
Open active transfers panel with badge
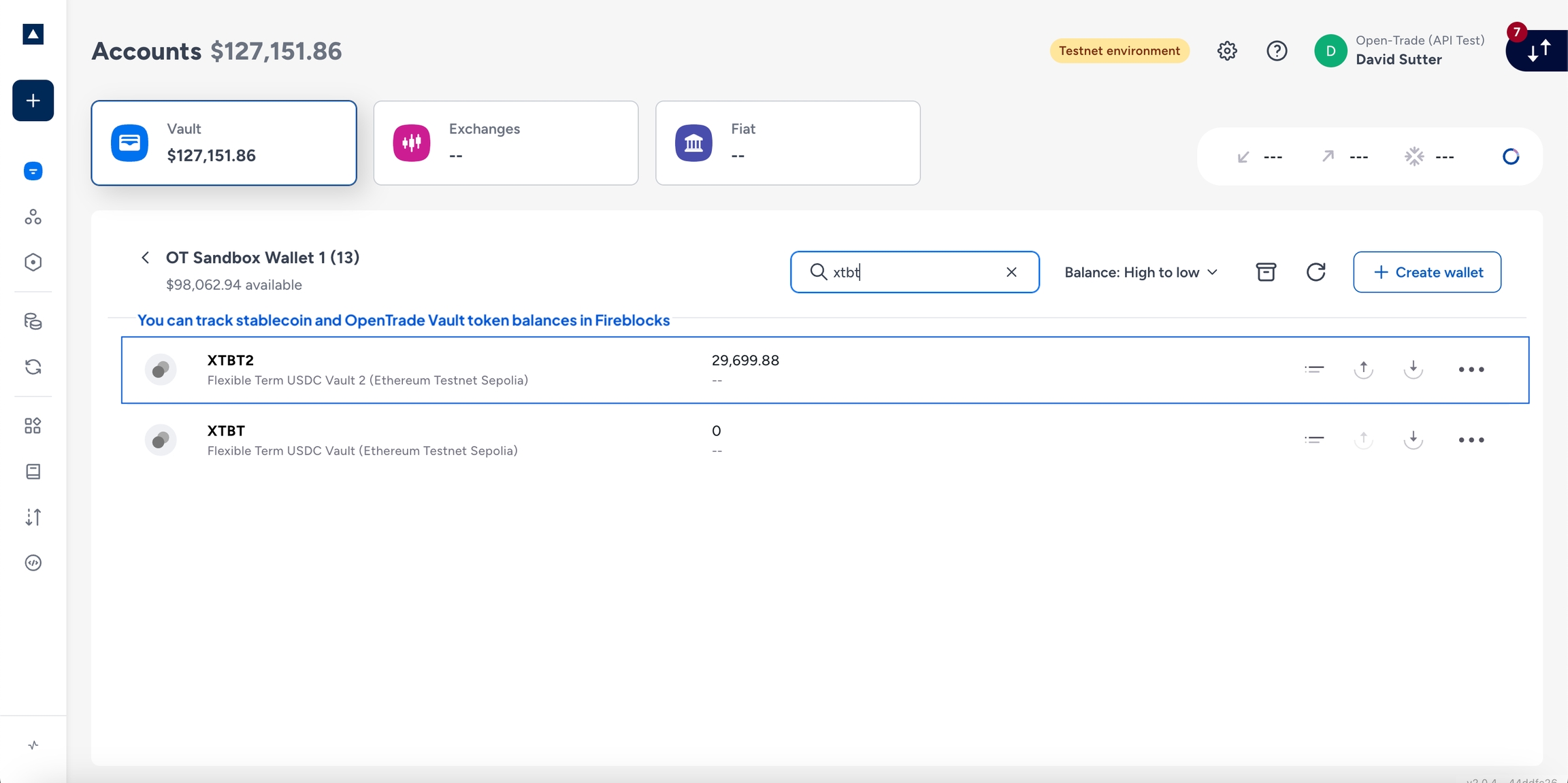[x=1538, y=51]
